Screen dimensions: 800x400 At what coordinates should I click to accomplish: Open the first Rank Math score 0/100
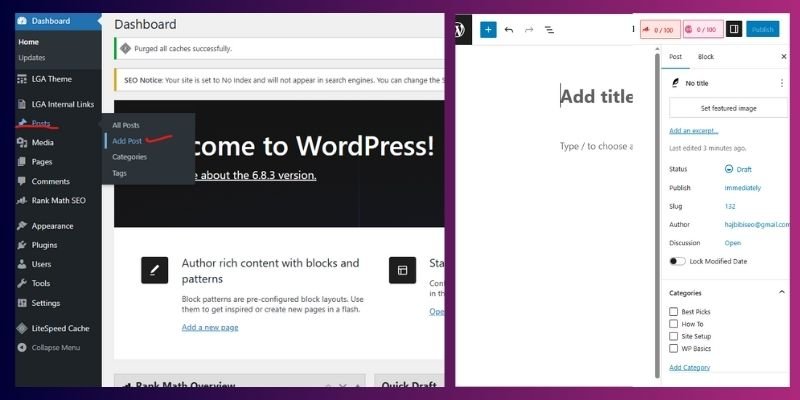[659, 30]
